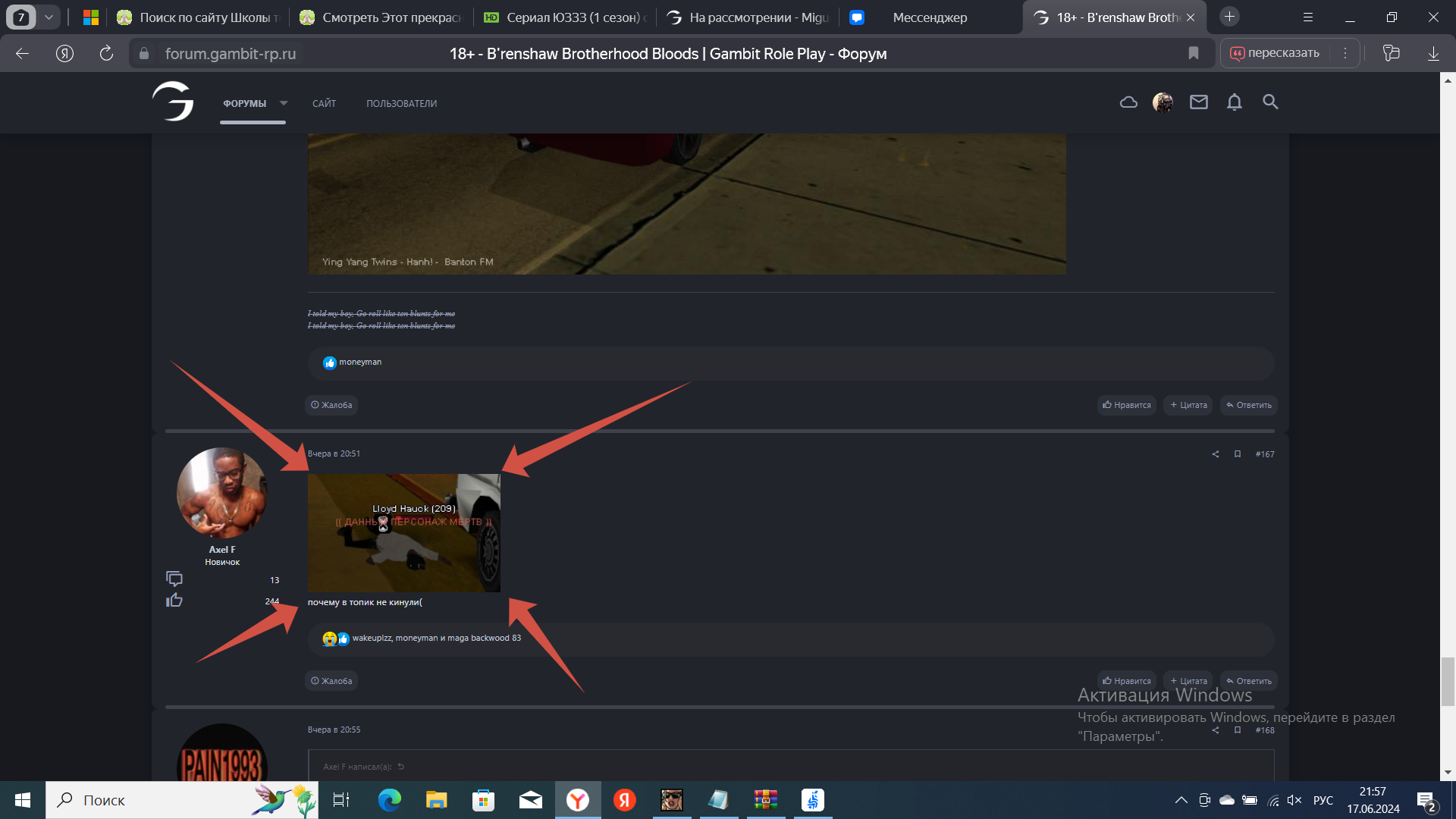Switch to the Мессенджер browser tab
Screen dimensions: 1456x819
(x=929, y=17)
